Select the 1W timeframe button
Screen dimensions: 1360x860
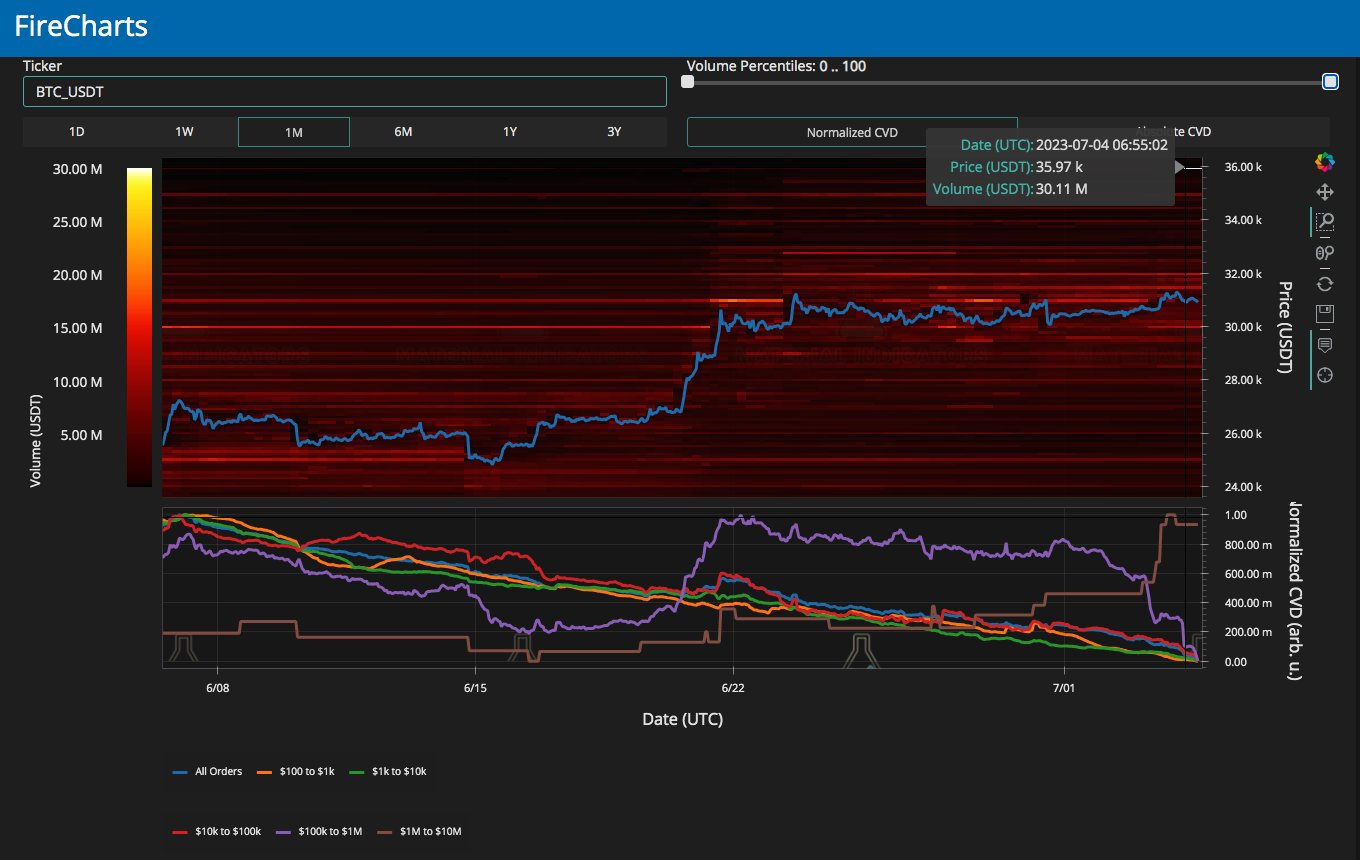point(184,132)
